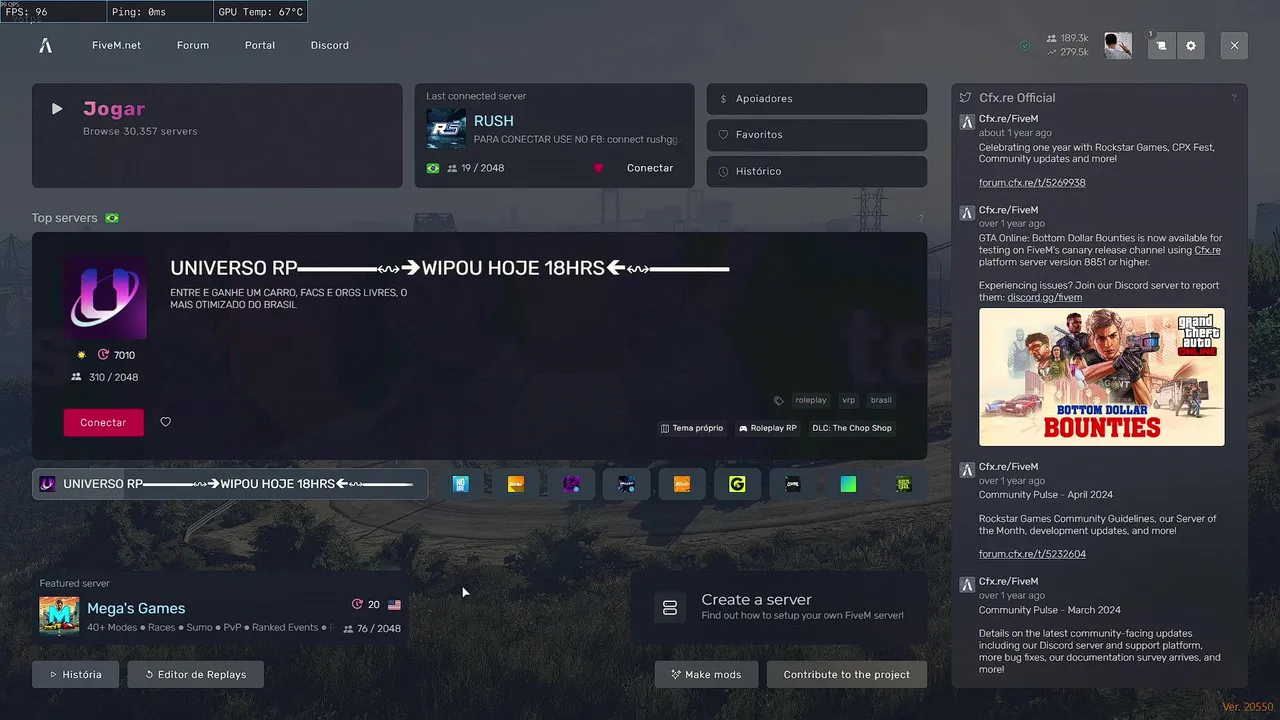Open Mega's Games featured server title
1280x720 pixels.
click(136, 608)
